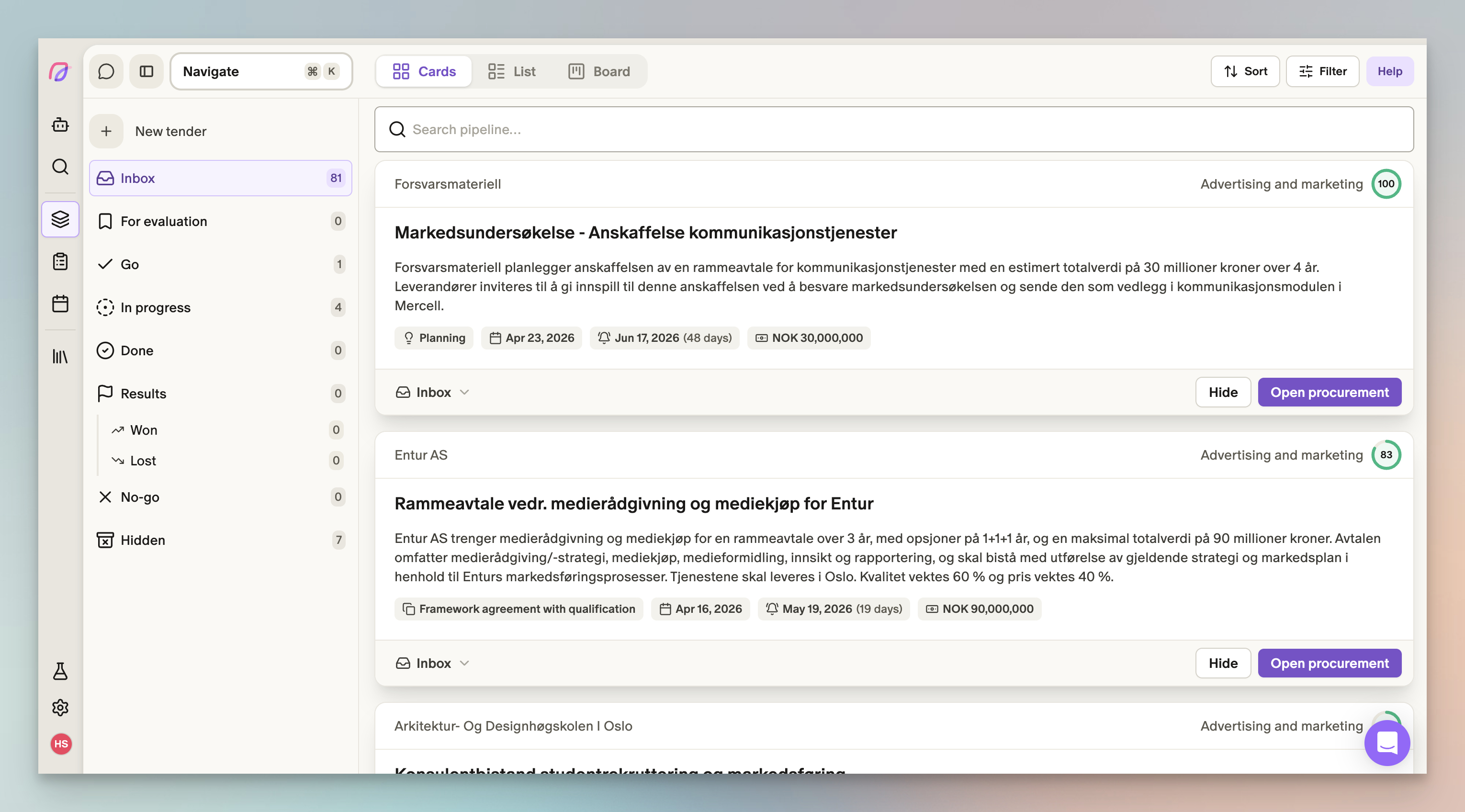Select In progress in the sidebar

coord(221,308)
